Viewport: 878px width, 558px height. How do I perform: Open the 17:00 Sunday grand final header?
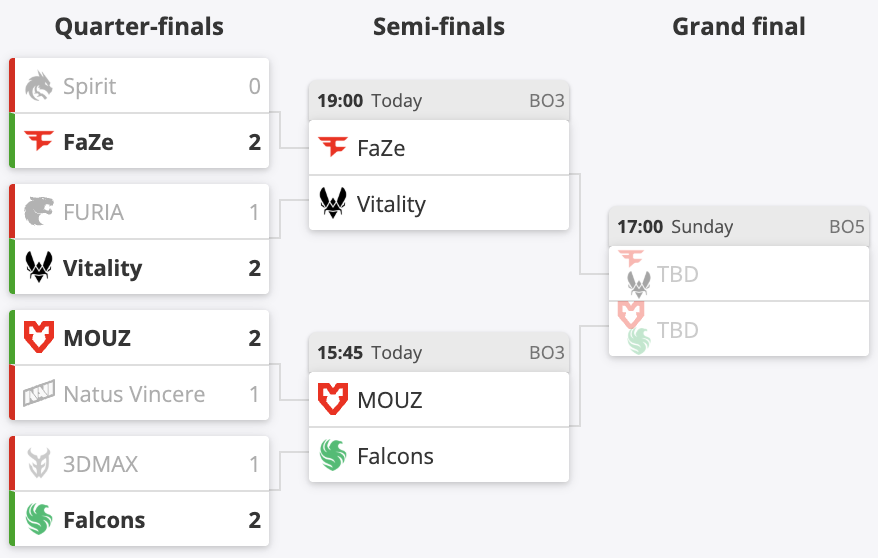pyautogui.click(x=738, y=227)
